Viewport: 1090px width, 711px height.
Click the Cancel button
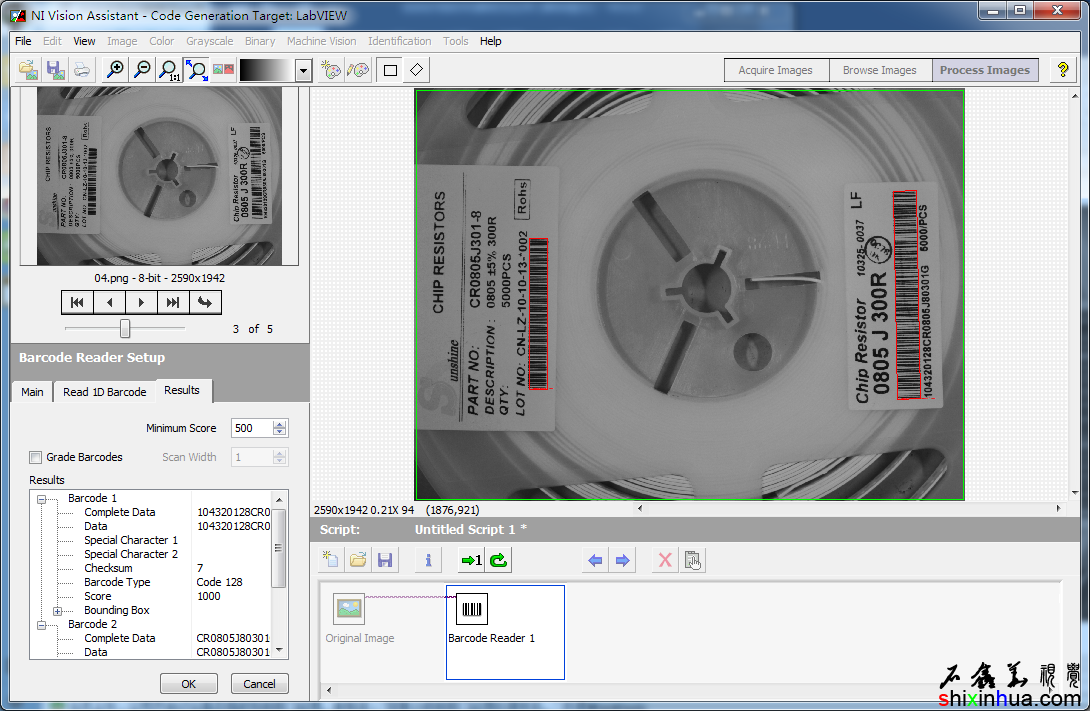(259, 684)
